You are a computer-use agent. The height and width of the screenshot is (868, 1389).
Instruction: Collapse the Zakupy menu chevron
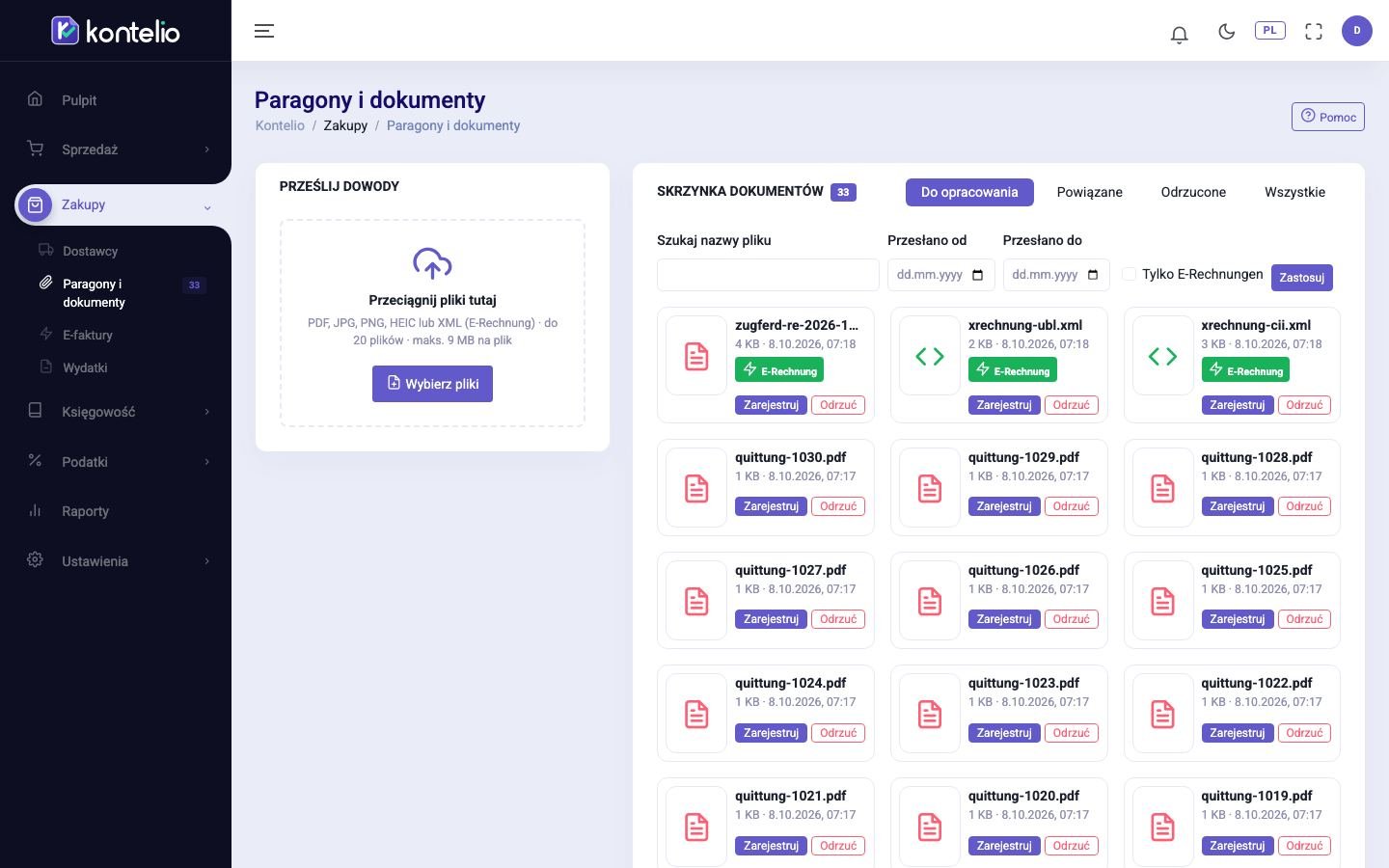coord(206,206)
